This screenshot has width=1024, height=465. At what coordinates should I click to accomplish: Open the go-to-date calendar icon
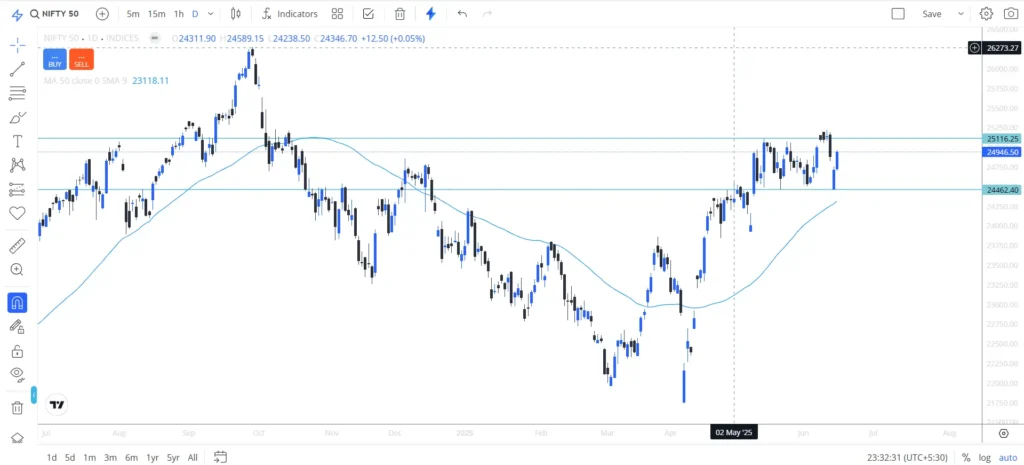pyautogui.click(x=220, y=457)
